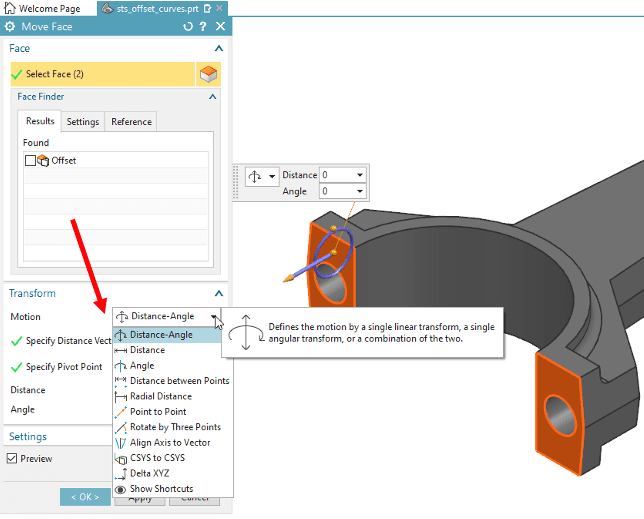This screenshot has height=519, width=644.
Task: Click the Distance double-arrow icon in list
Action: 121,350
